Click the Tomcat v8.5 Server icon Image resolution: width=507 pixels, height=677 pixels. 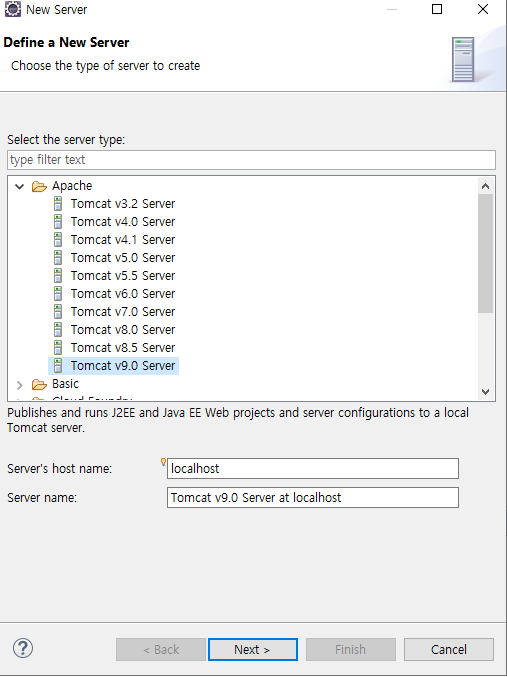click(x=58, y=348)
